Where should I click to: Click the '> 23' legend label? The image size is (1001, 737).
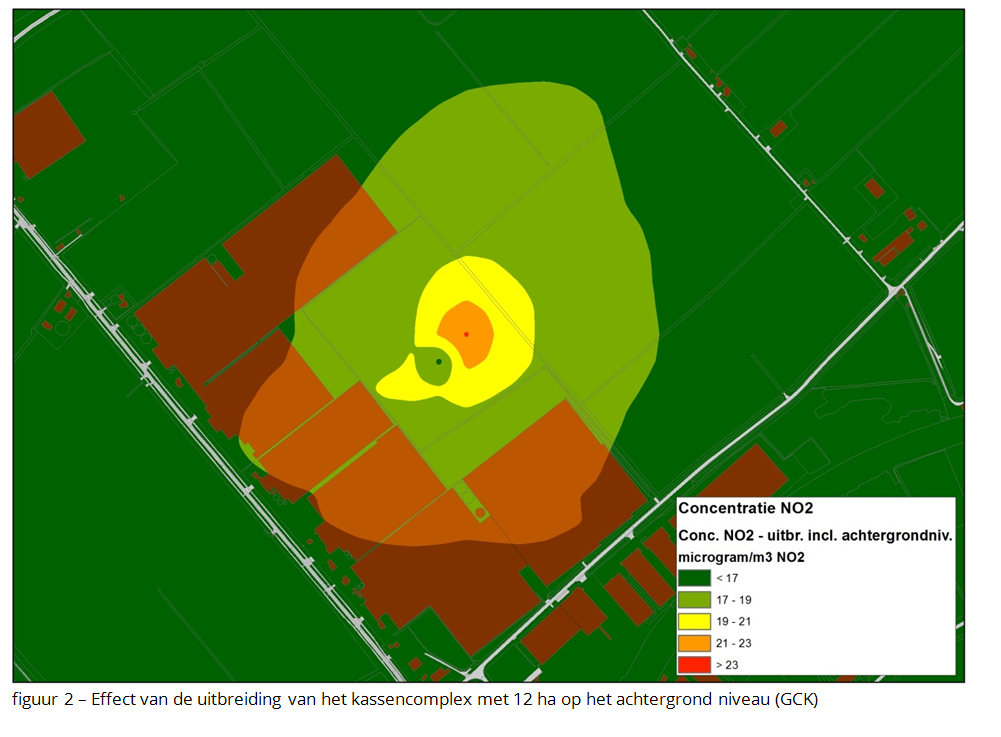click(x=727, y=665)
